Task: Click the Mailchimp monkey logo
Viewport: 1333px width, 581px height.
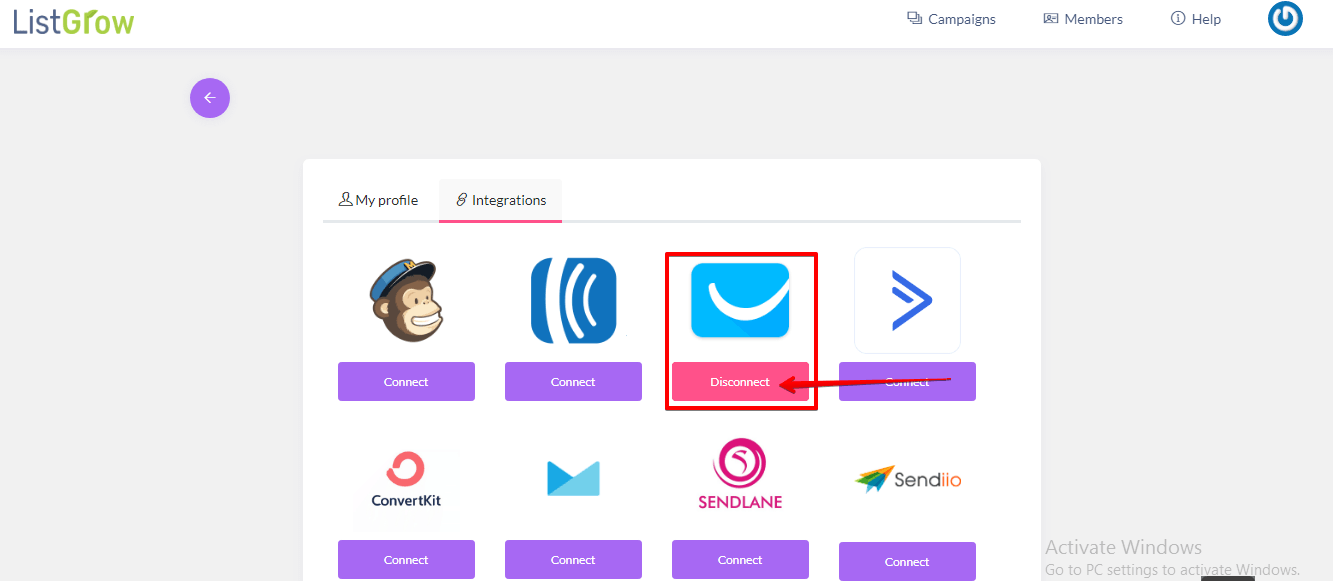Action: tap(406, 301)
